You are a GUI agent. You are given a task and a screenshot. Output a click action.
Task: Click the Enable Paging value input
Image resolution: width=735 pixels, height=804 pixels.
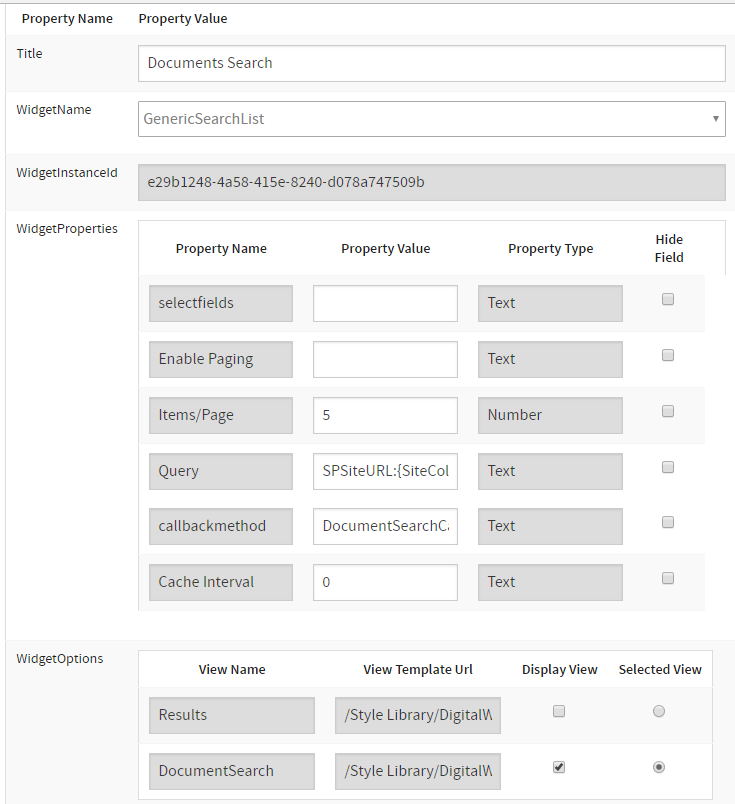pos(385,359)
